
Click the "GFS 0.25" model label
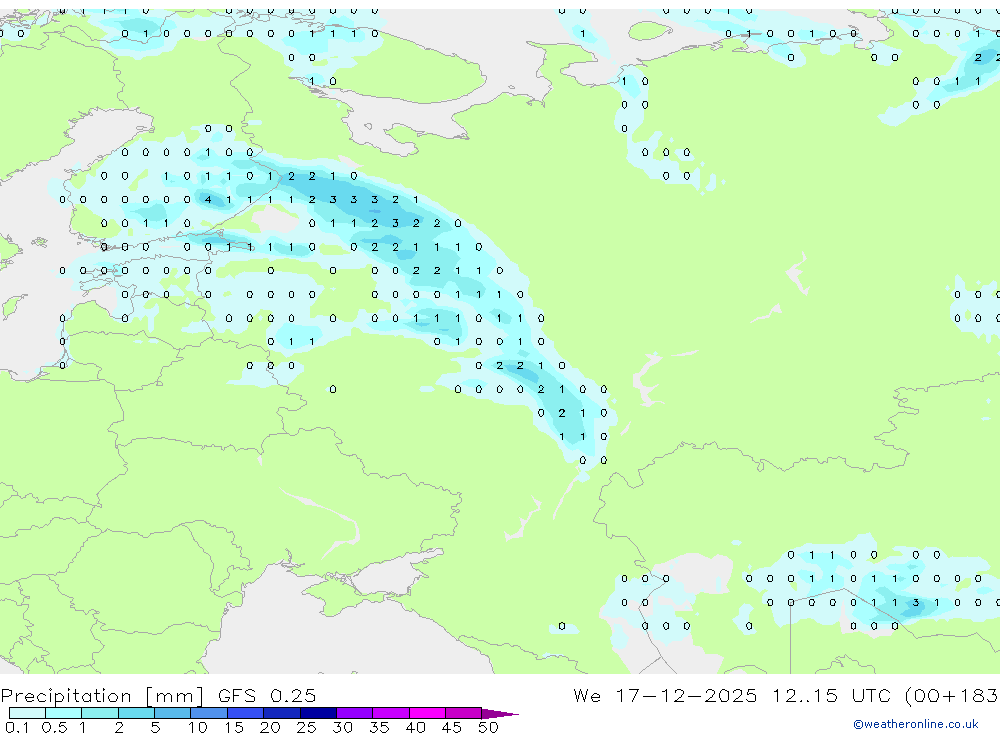pyautogui.click(x=267, y=695)
